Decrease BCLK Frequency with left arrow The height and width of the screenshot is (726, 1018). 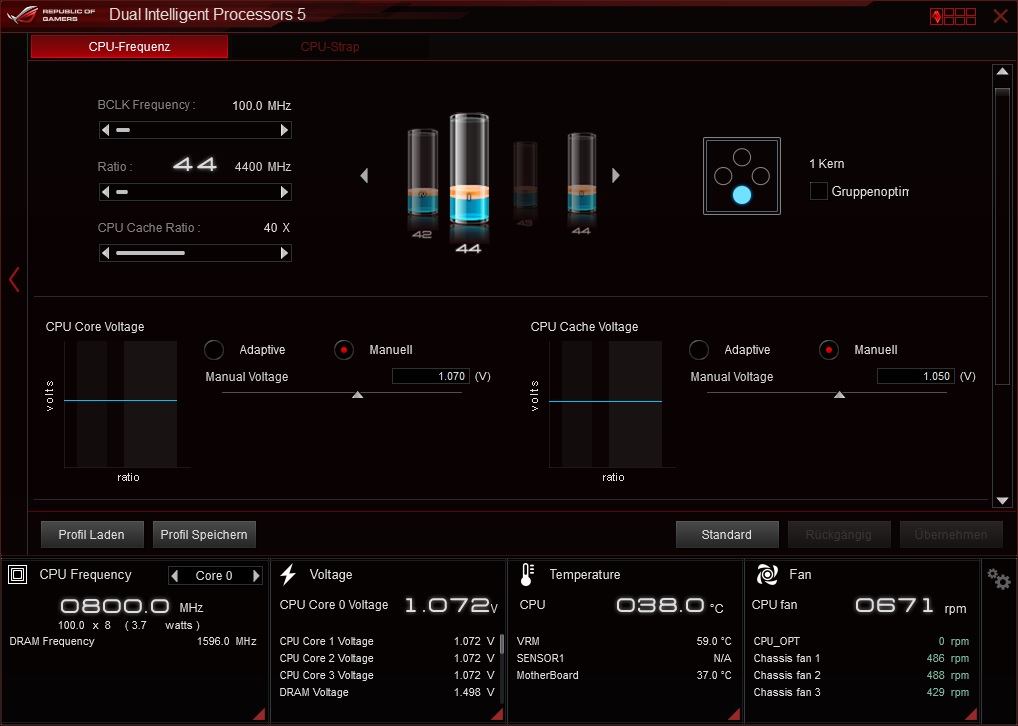point(105,130)
